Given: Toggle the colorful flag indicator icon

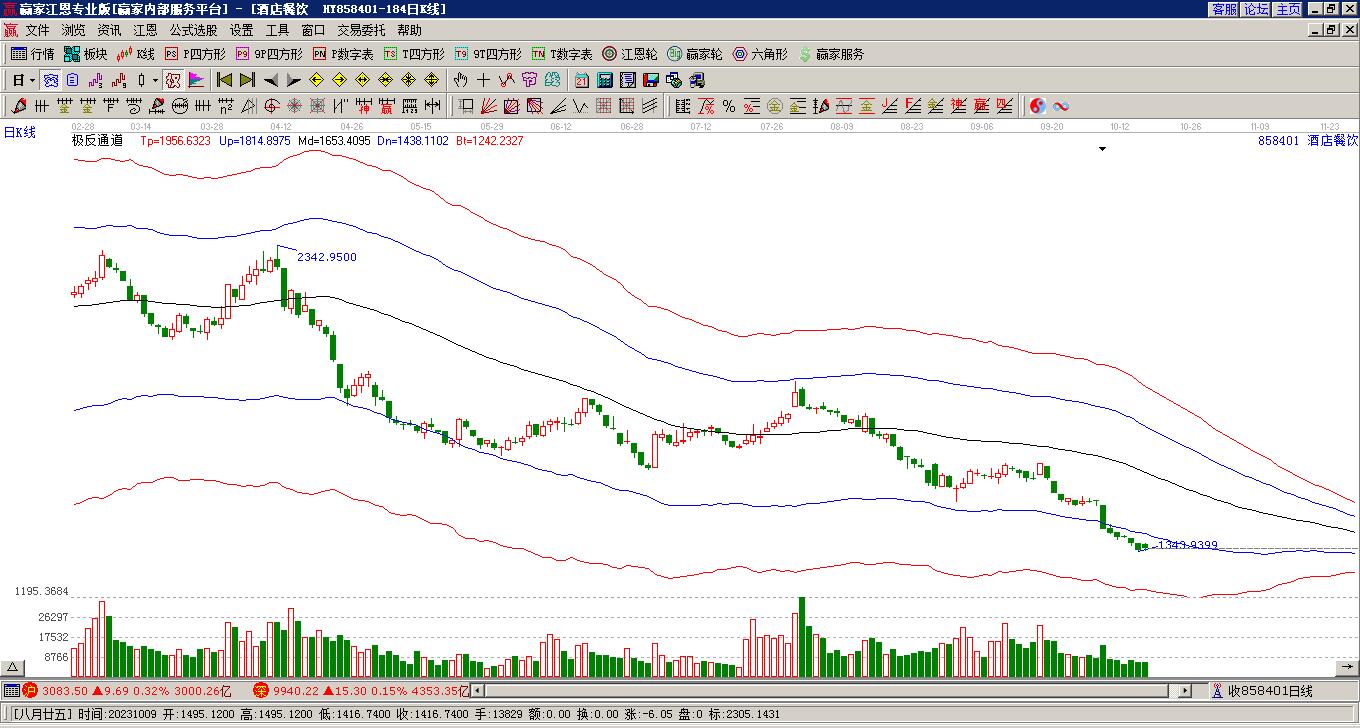Looking at the screenshot, I should tap(196, 80).
